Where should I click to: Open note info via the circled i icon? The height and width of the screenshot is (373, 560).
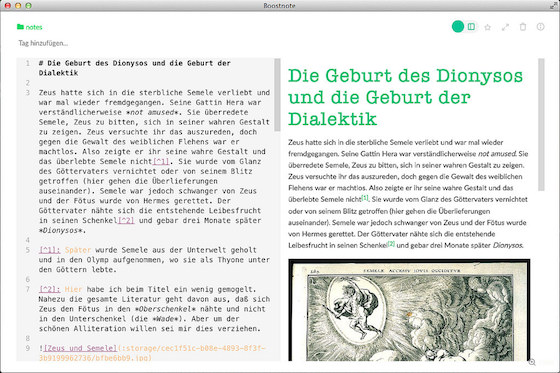540,27
